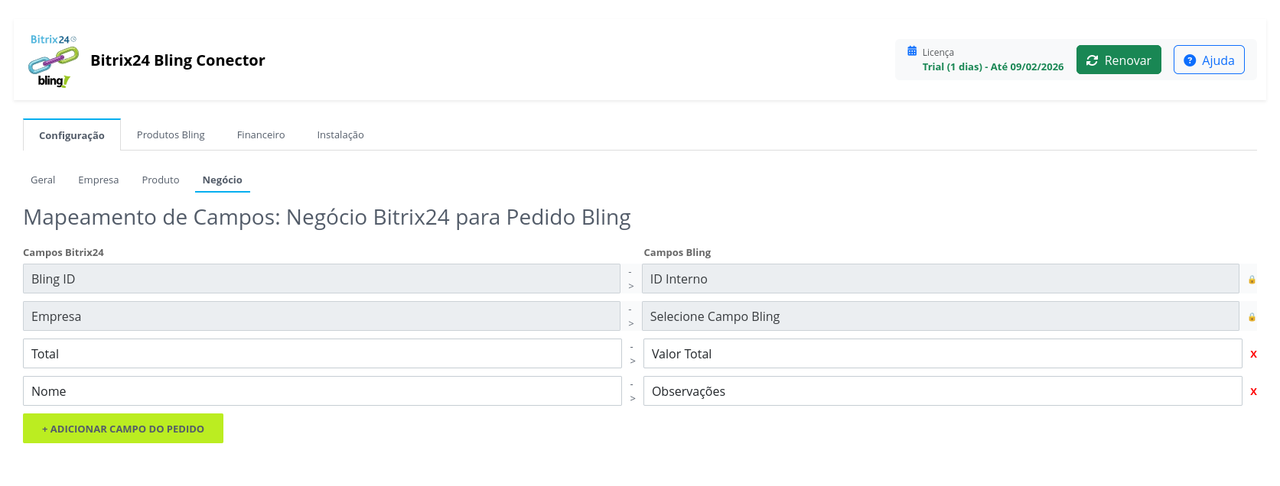Click the Bitrix24 Bling chain logo

click(53, 62)
